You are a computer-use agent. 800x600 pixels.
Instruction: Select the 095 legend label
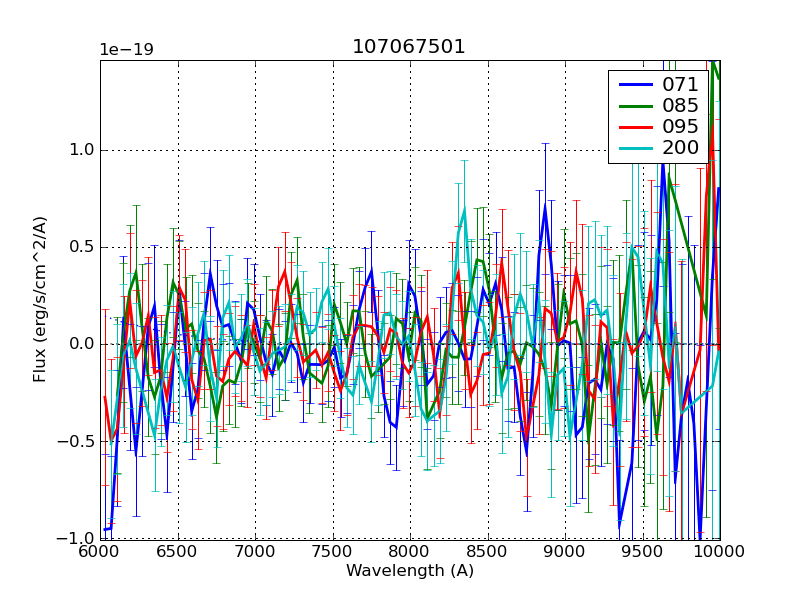point(681,126)
